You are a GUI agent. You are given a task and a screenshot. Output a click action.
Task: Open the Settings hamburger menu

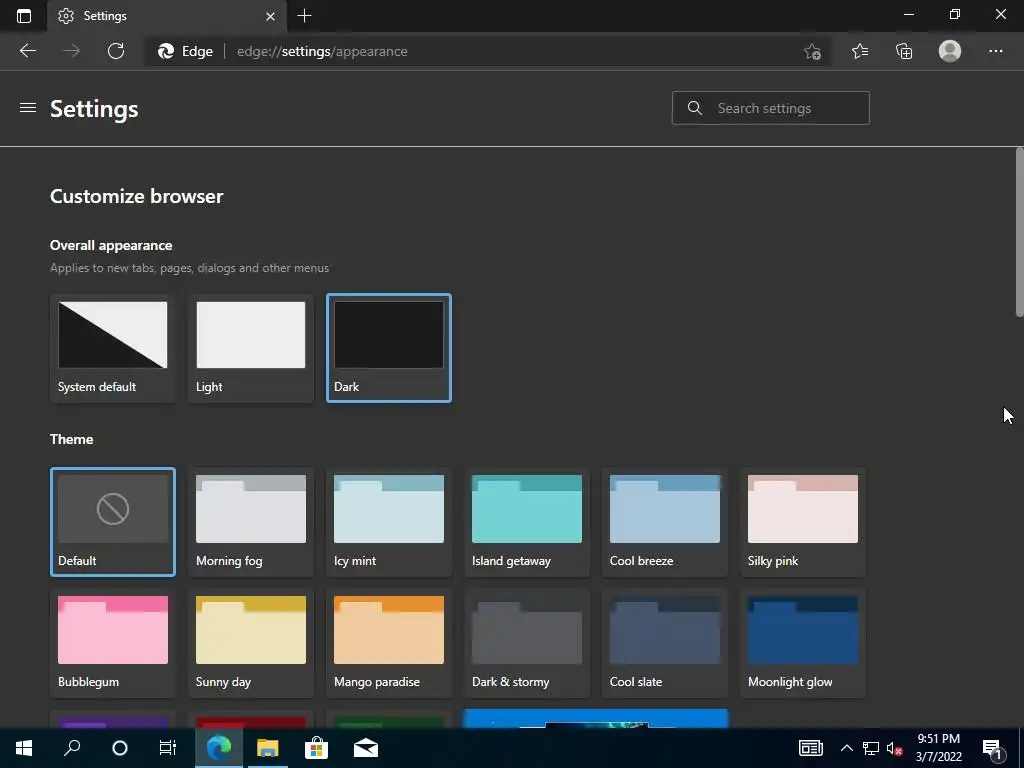27,108
